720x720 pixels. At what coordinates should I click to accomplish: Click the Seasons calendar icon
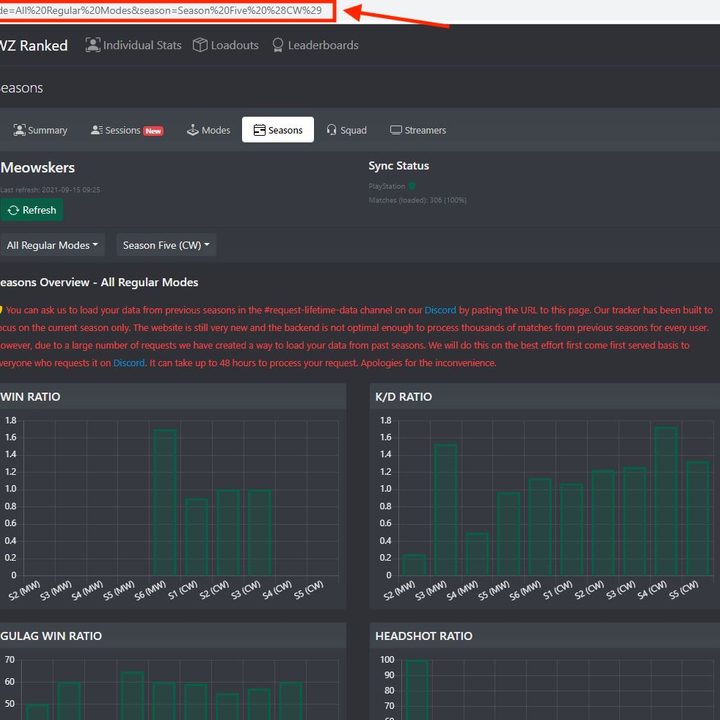[x=259, y=130]
